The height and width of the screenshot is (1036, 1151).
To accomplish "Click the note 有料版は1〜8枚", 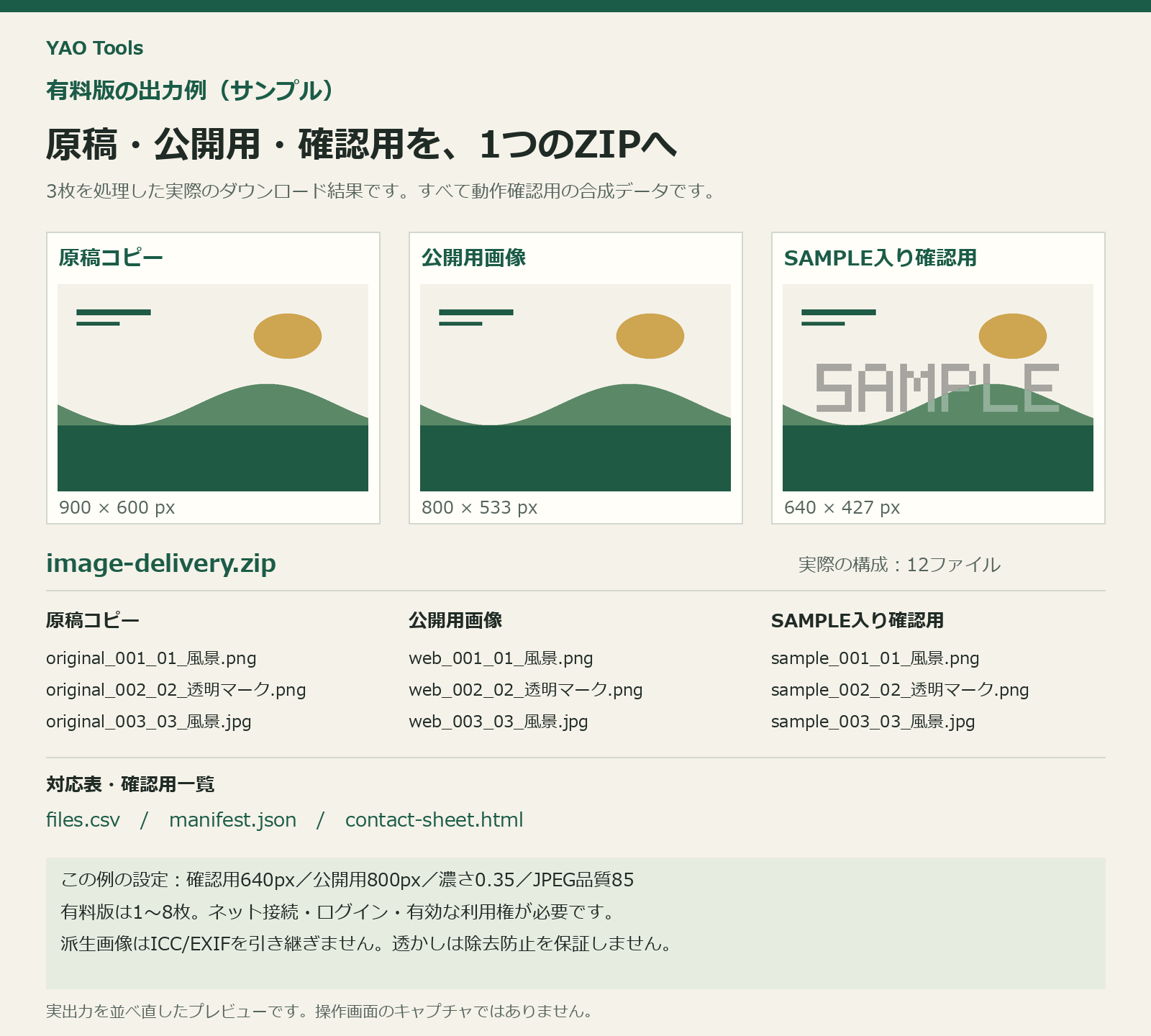I will tap(340, 912).
